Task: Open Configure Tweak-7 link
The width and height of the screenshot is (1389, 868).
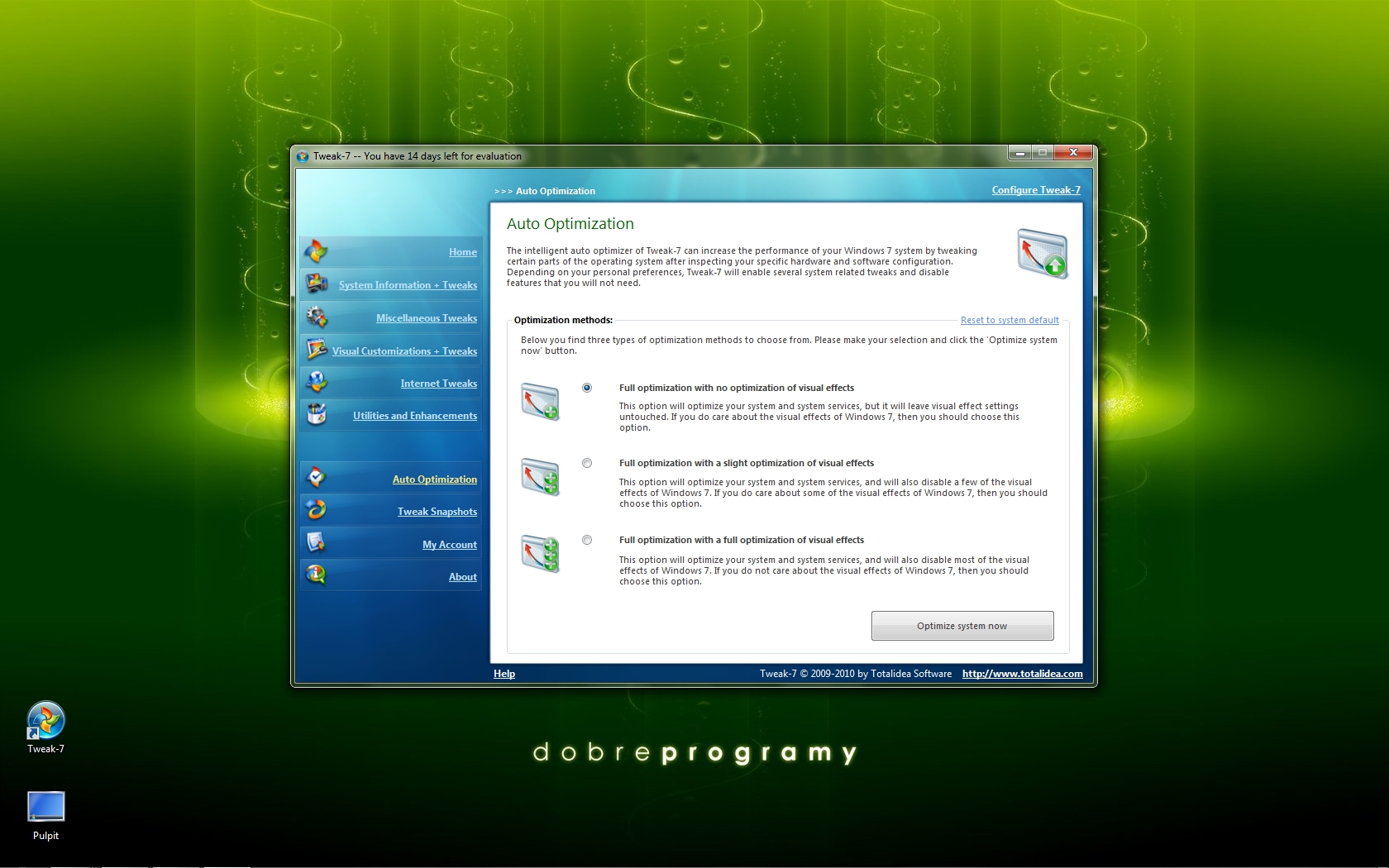Action: (x=1035, y=190)
